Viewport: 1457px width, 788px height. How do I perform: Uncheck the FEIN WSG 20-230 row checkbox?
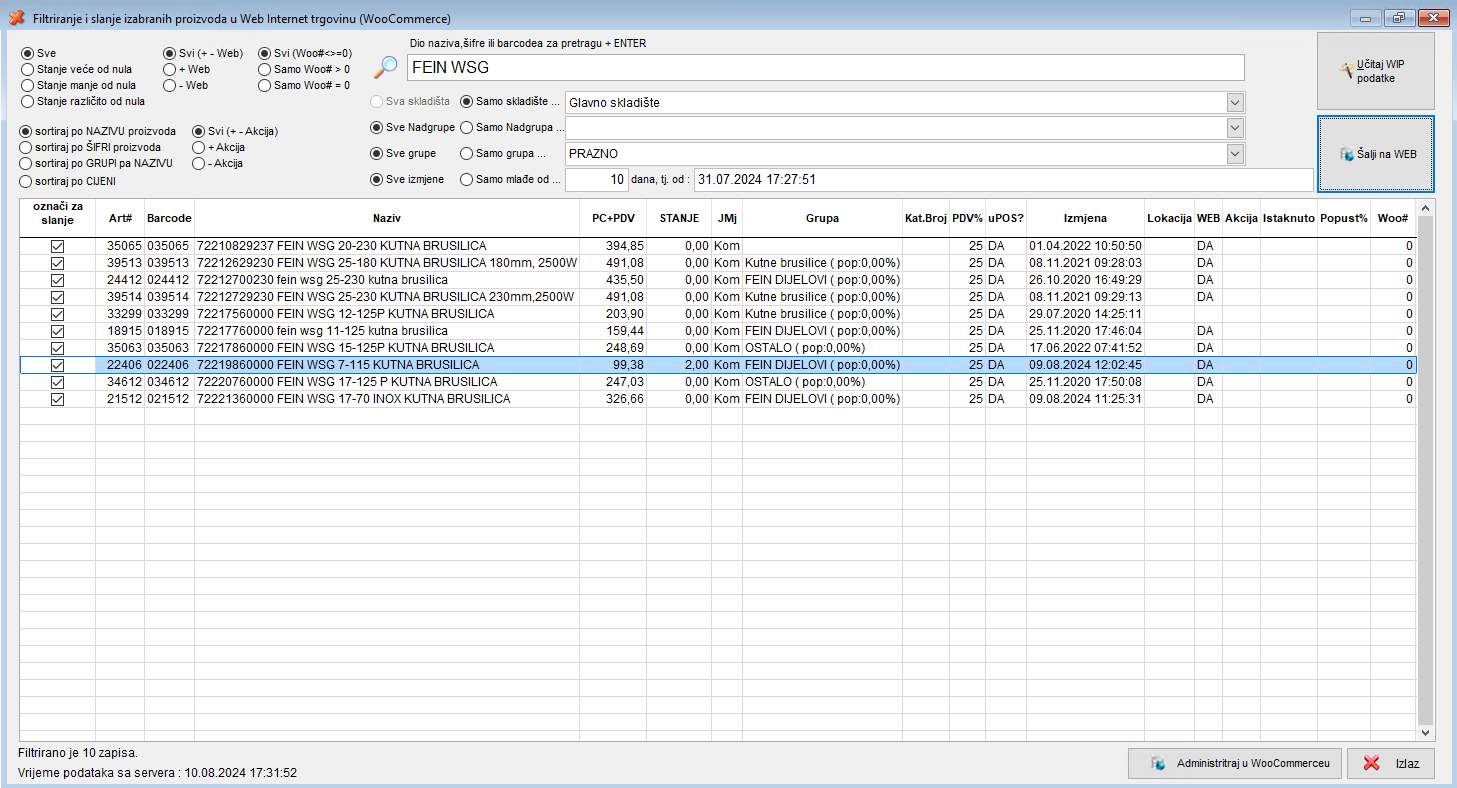tap(57, 246)
